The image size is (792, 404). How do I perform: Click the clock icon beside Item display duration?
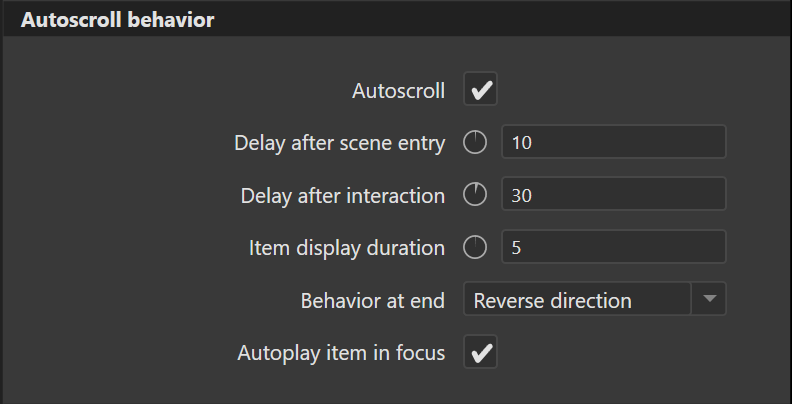coord(475,247)
